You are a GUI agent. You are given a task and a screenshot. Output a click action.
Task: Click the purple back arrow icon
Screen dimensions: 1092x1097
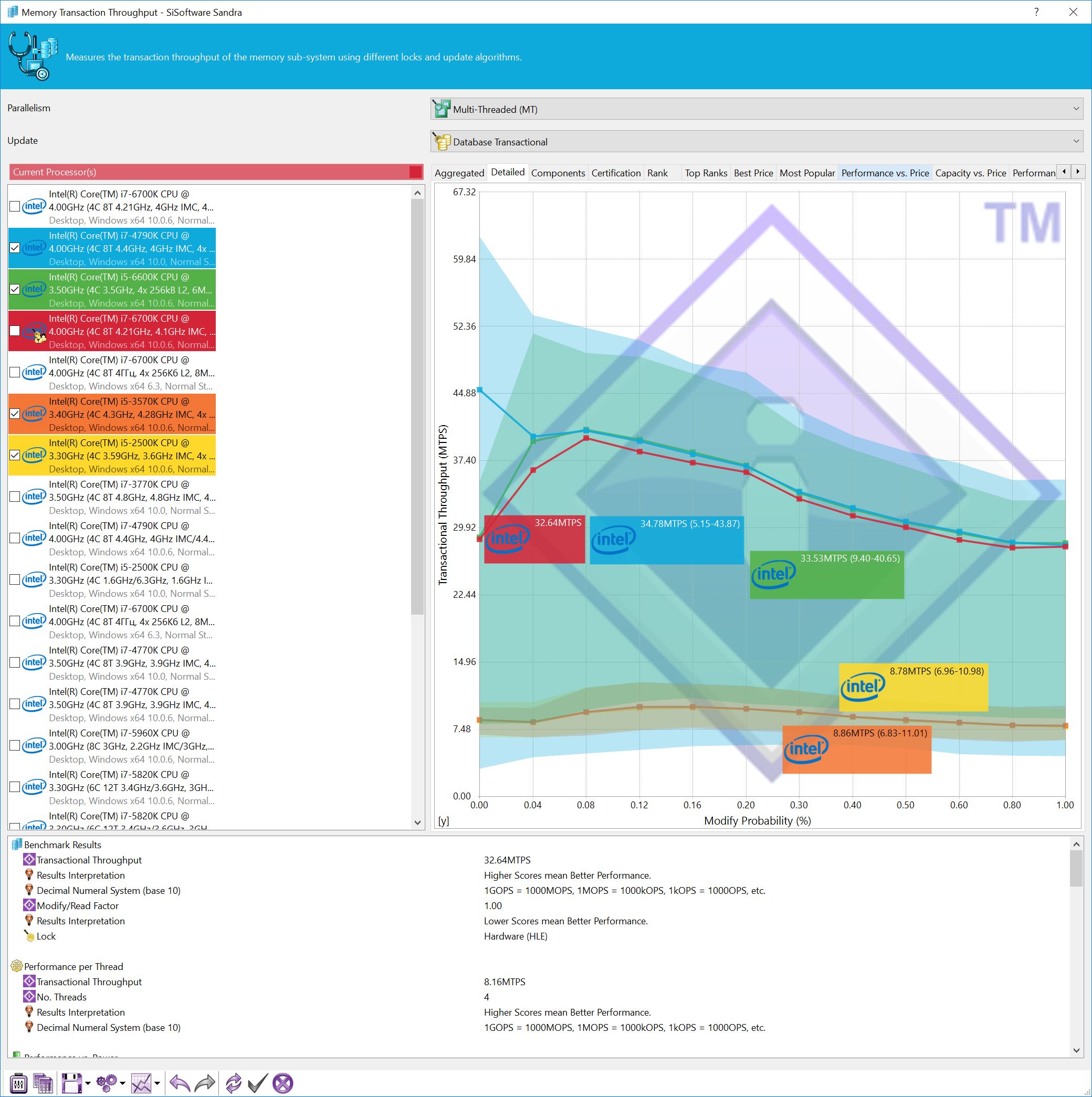180,1083
